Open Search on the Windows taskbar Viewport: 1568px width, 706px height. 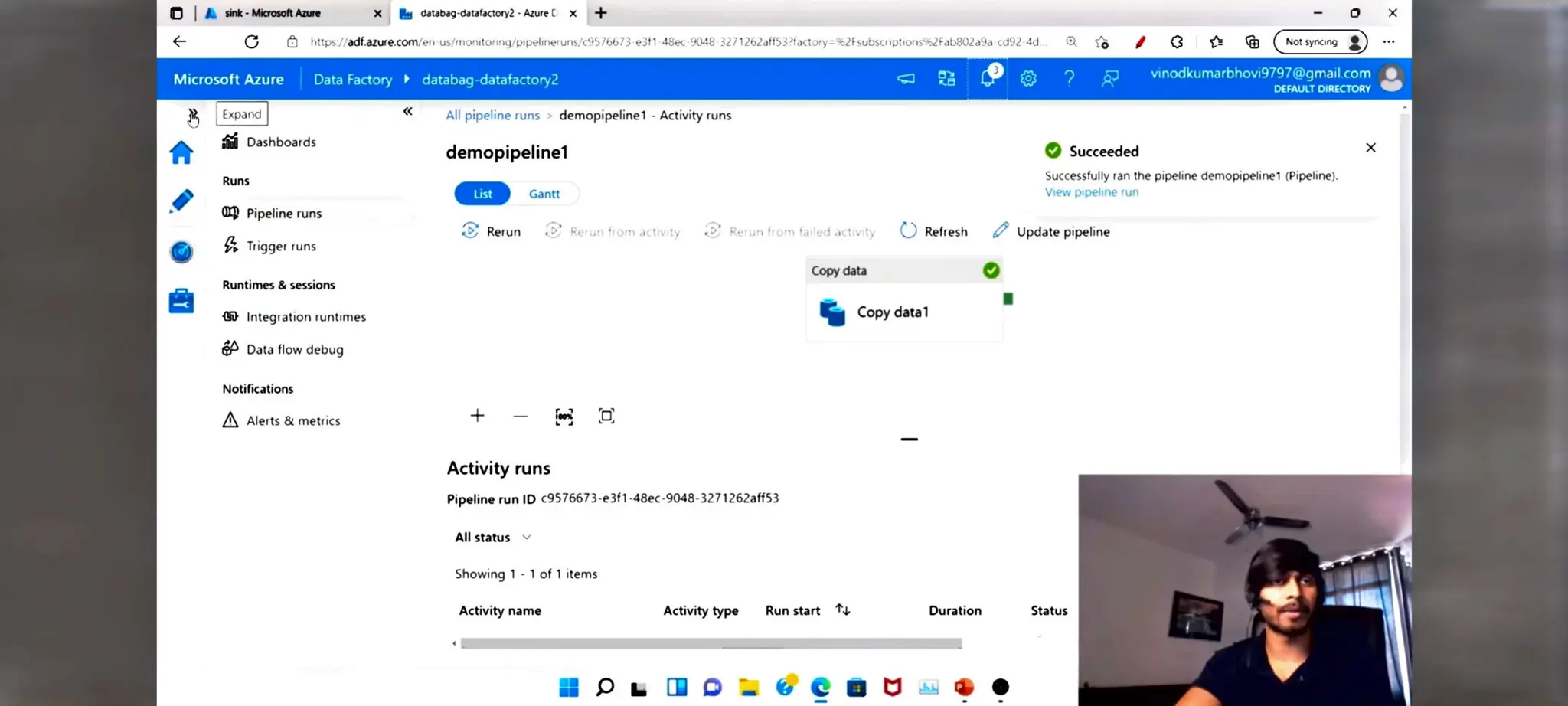pyautogui.click(x=605, y=687)
